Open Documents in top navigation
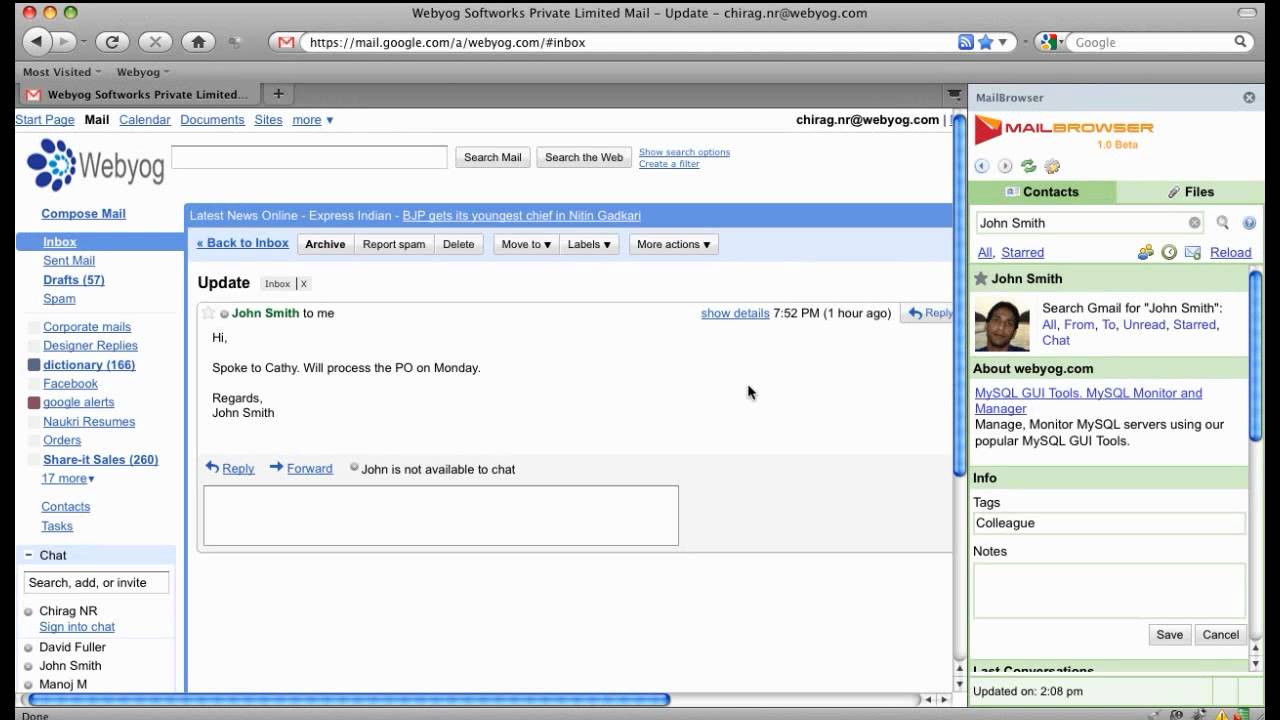The height and width of the screenshot is (720, 1280). 212,120
